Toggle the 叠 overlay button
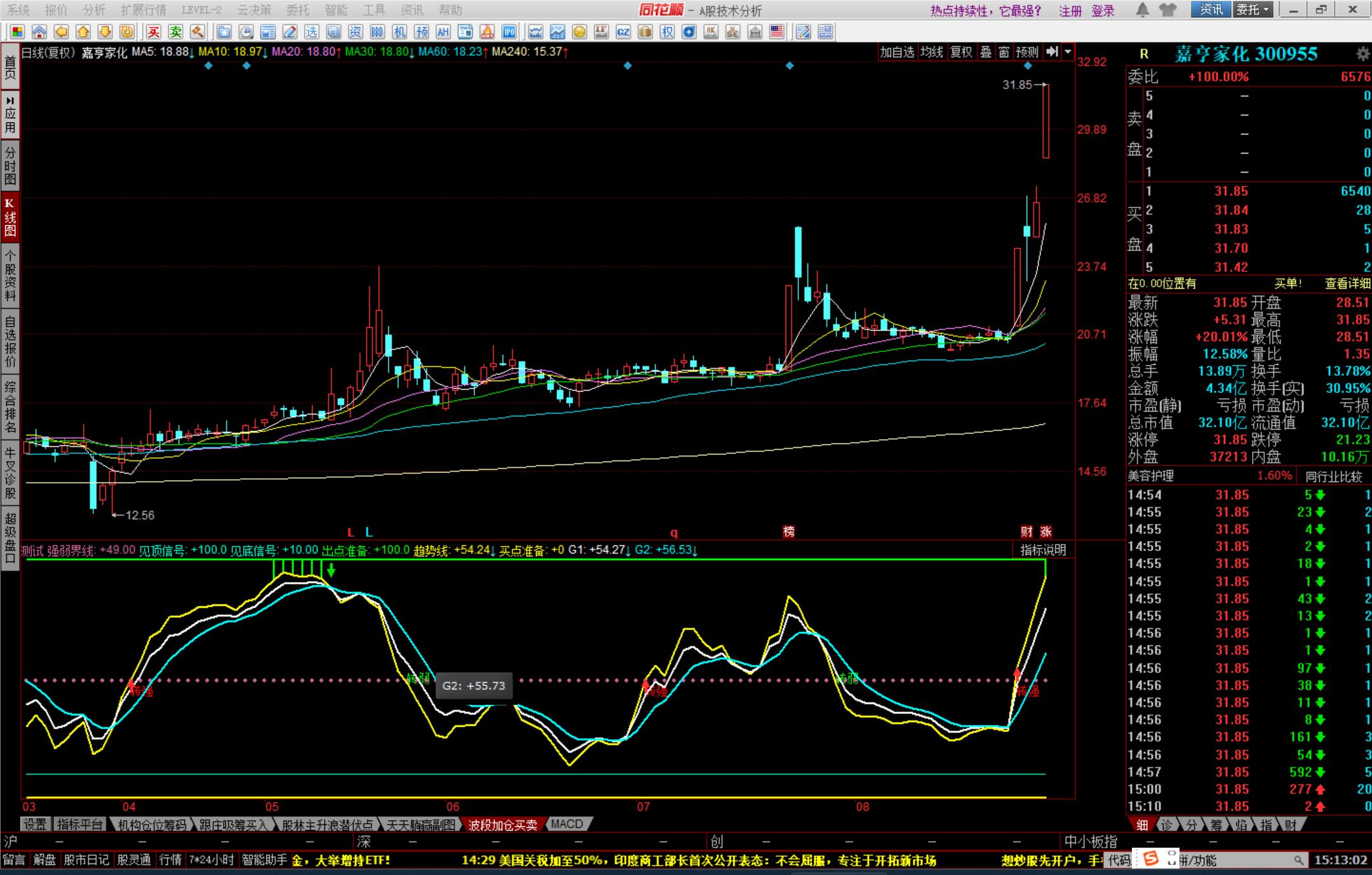Screen dimensions: 1372x875 (x=985, y=52)
